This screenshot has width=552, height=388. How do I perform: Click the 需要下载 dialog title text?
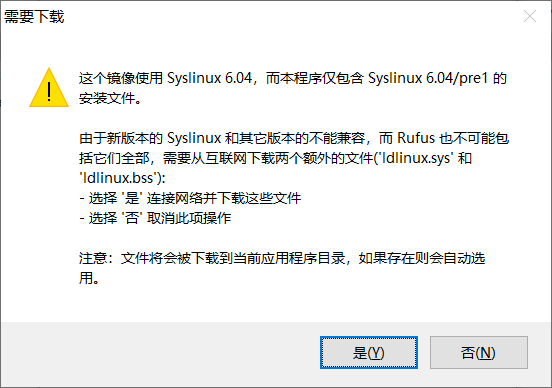34,17
